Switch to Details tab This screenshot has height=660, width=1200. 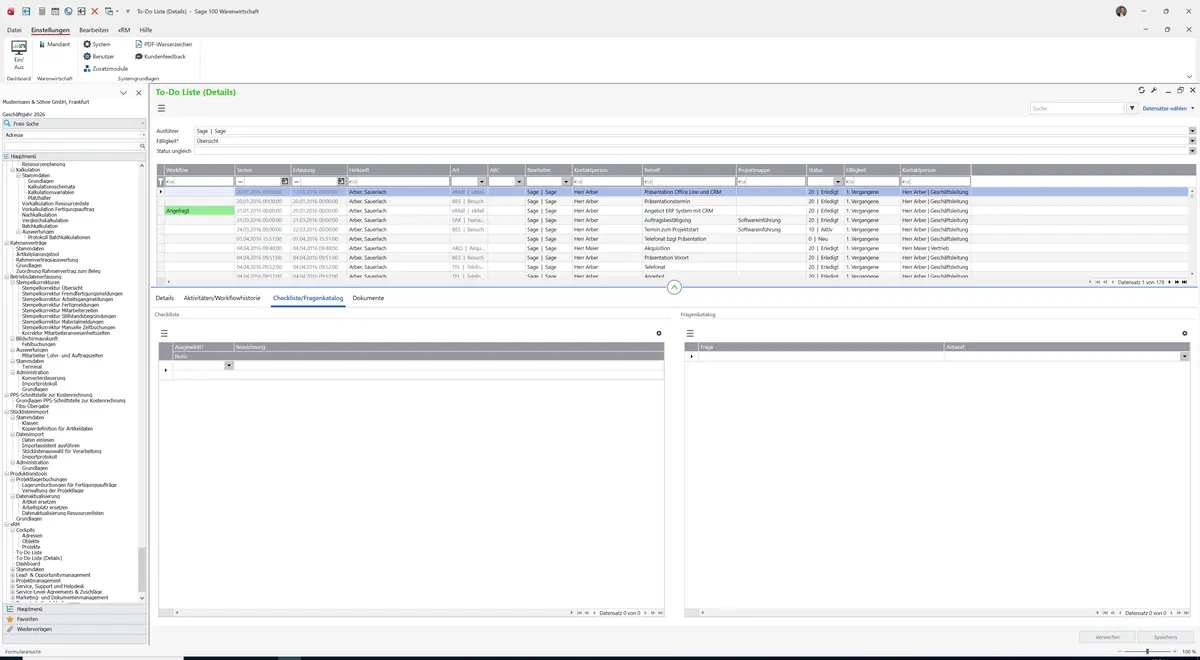point(165,298)
